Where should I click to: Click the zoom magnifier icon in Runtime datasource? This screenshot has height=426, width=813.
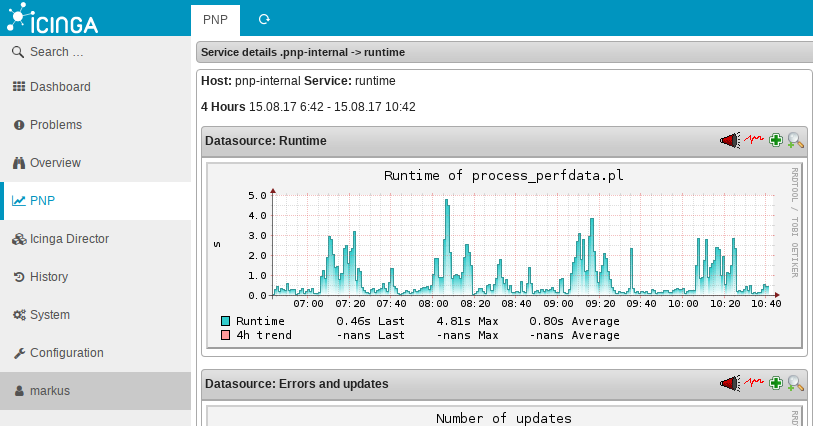coord(795,140)
